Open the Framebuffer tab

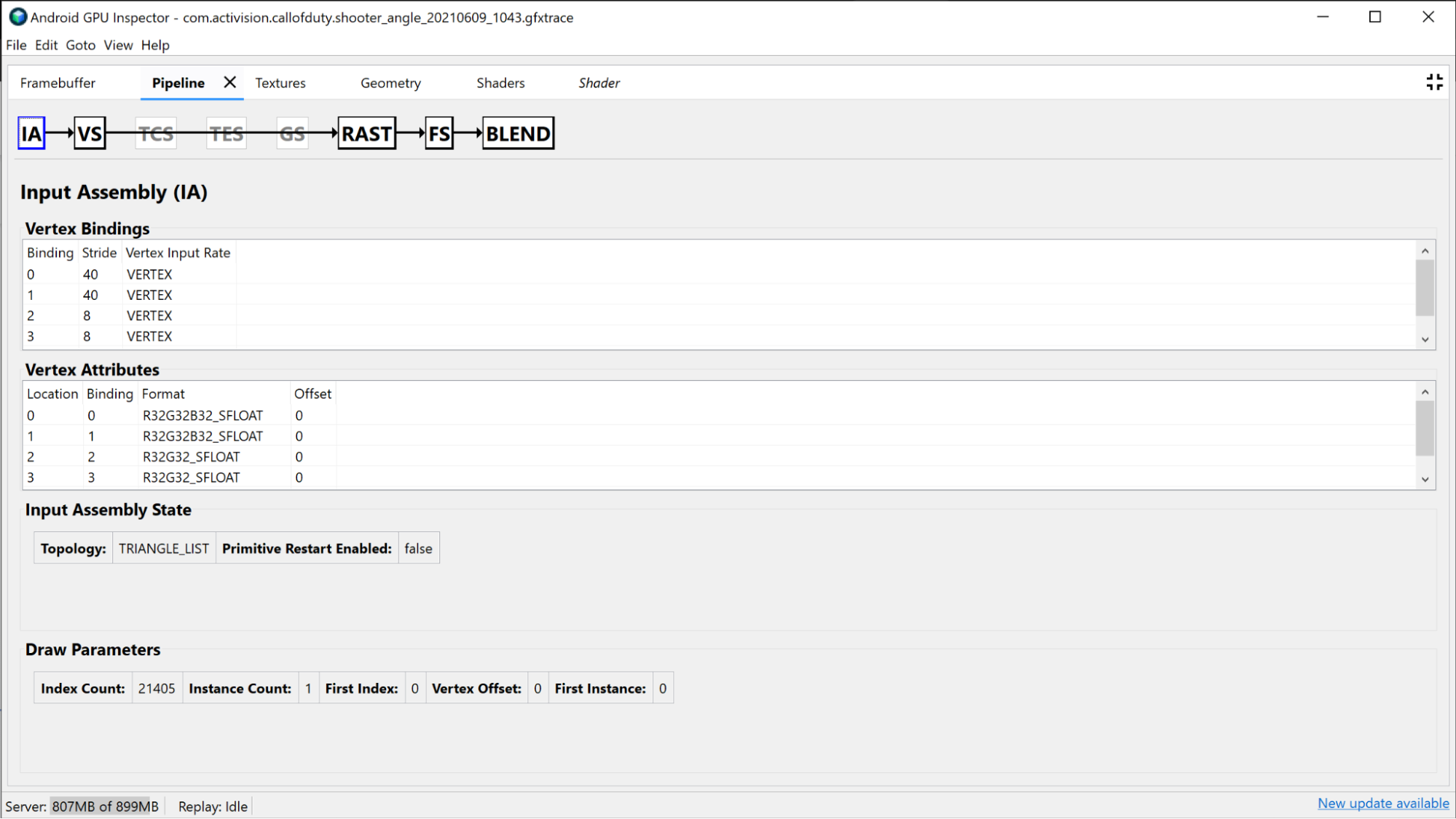pos(58,82)
